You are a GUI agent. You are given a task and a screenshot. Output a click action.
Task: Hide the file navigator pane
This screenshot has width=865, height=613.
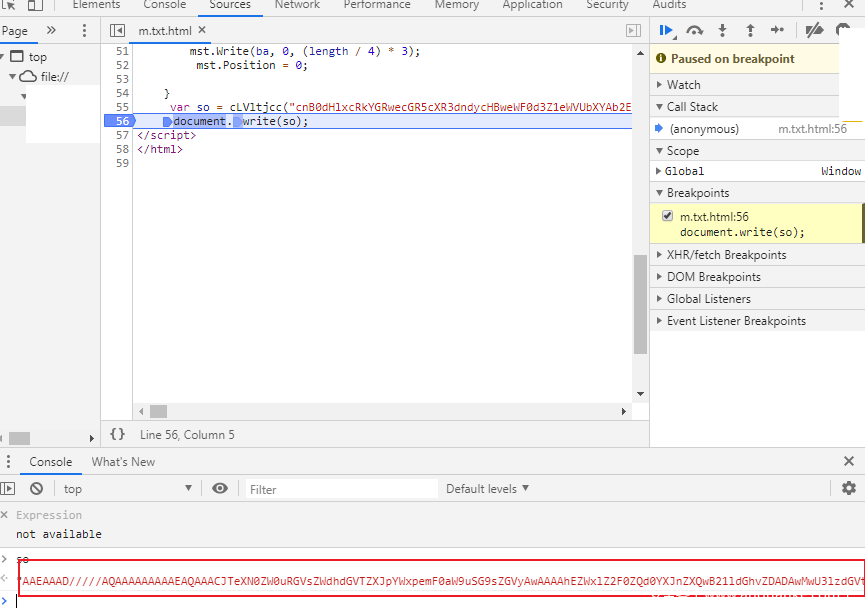pos(118,31)
